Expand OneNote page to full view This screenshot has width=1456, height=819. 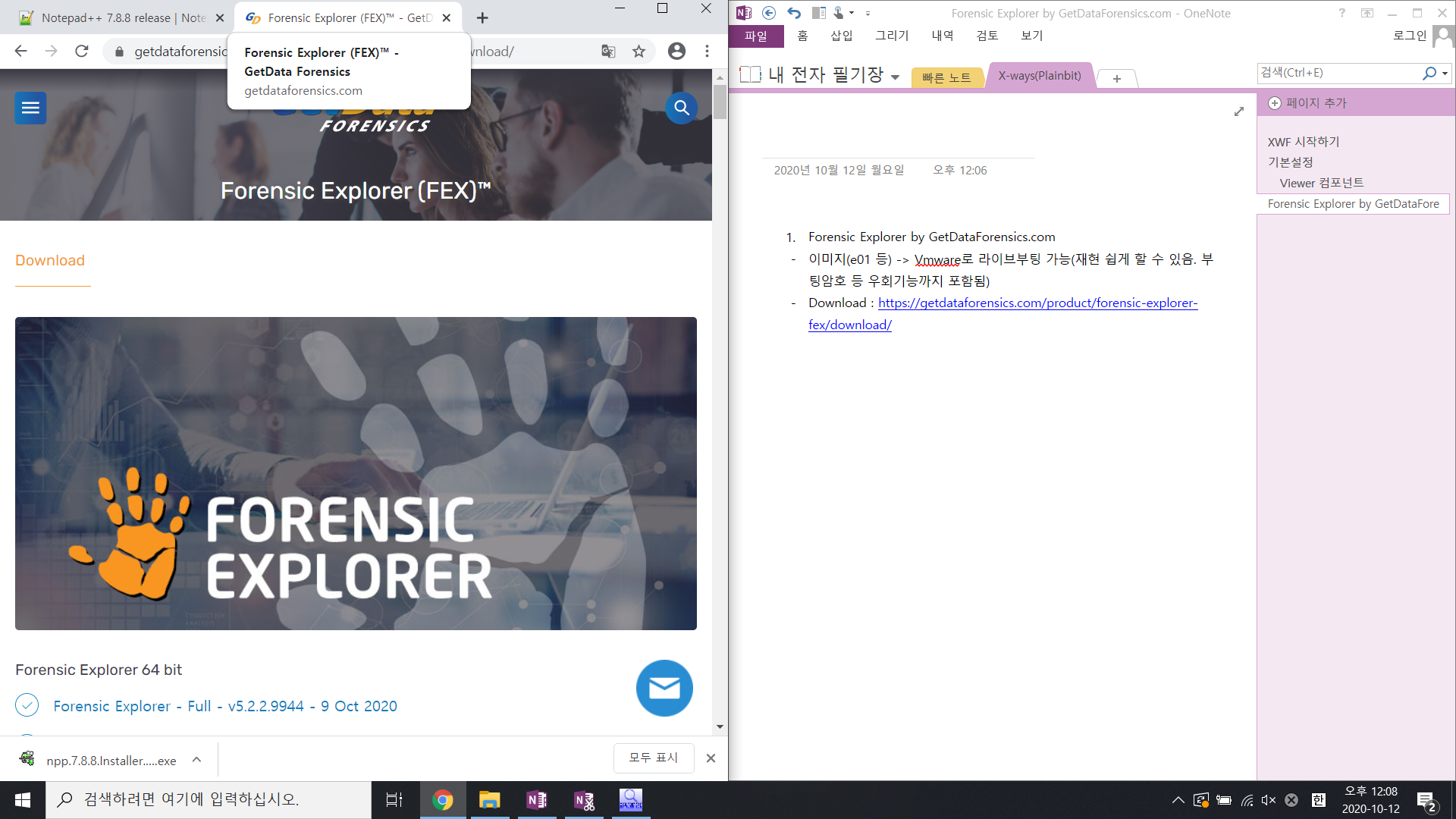[x=1239, y=111]
